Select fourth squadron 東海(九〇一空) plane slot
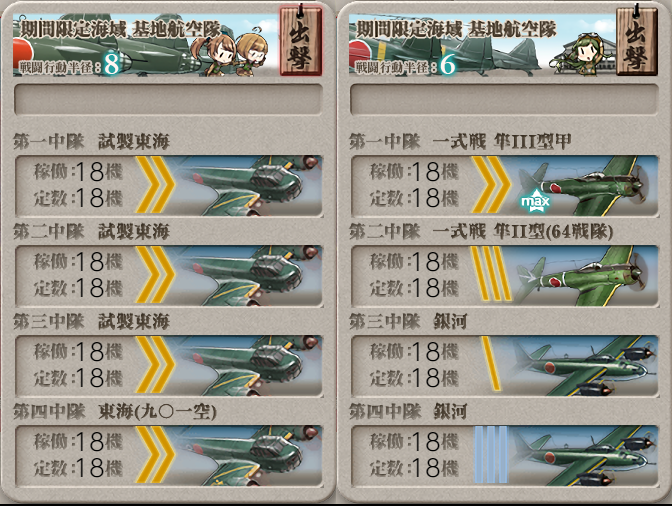The width and height of the screenshot is (672, 506). tap(169, 455)
